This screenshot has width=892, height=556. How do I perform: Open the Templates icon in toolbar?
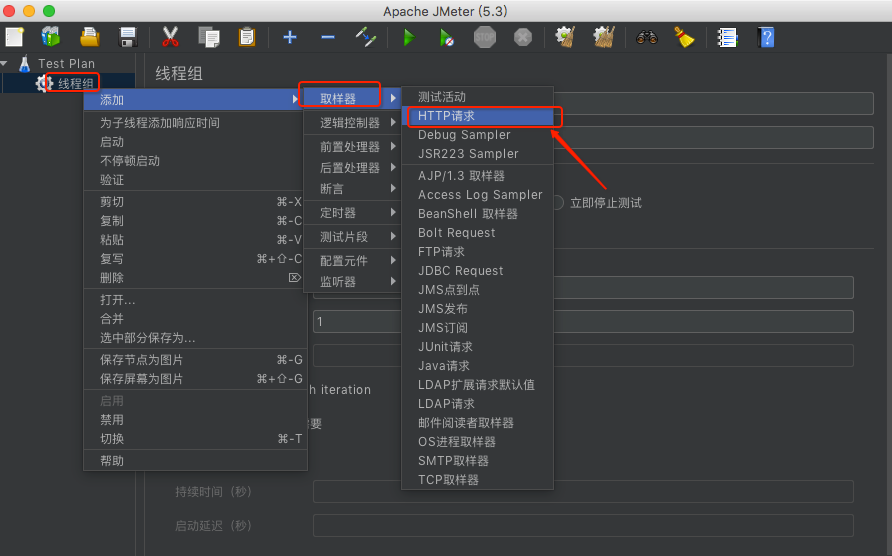[x=51, y=37]
